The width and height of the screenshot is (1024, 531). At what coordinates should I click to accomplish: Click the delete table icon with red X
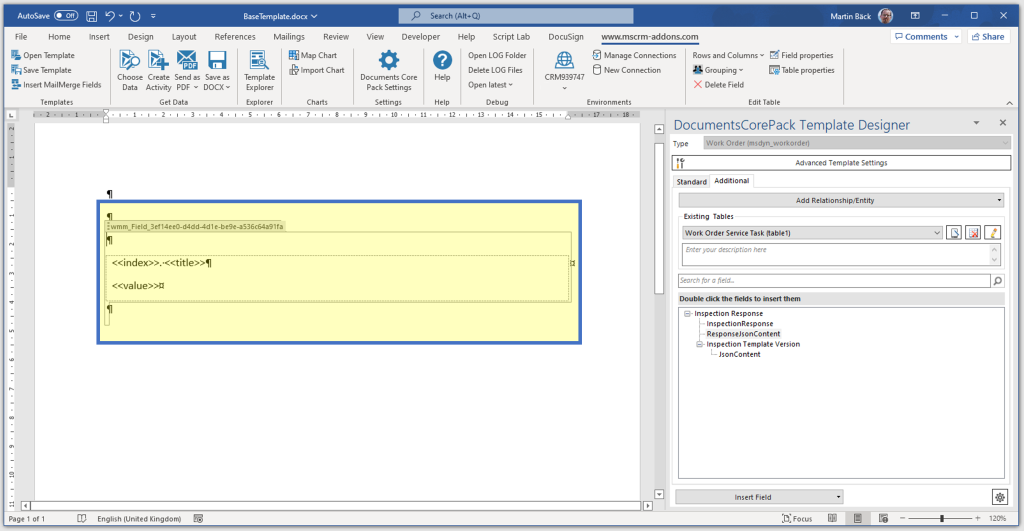pos(974,233)
